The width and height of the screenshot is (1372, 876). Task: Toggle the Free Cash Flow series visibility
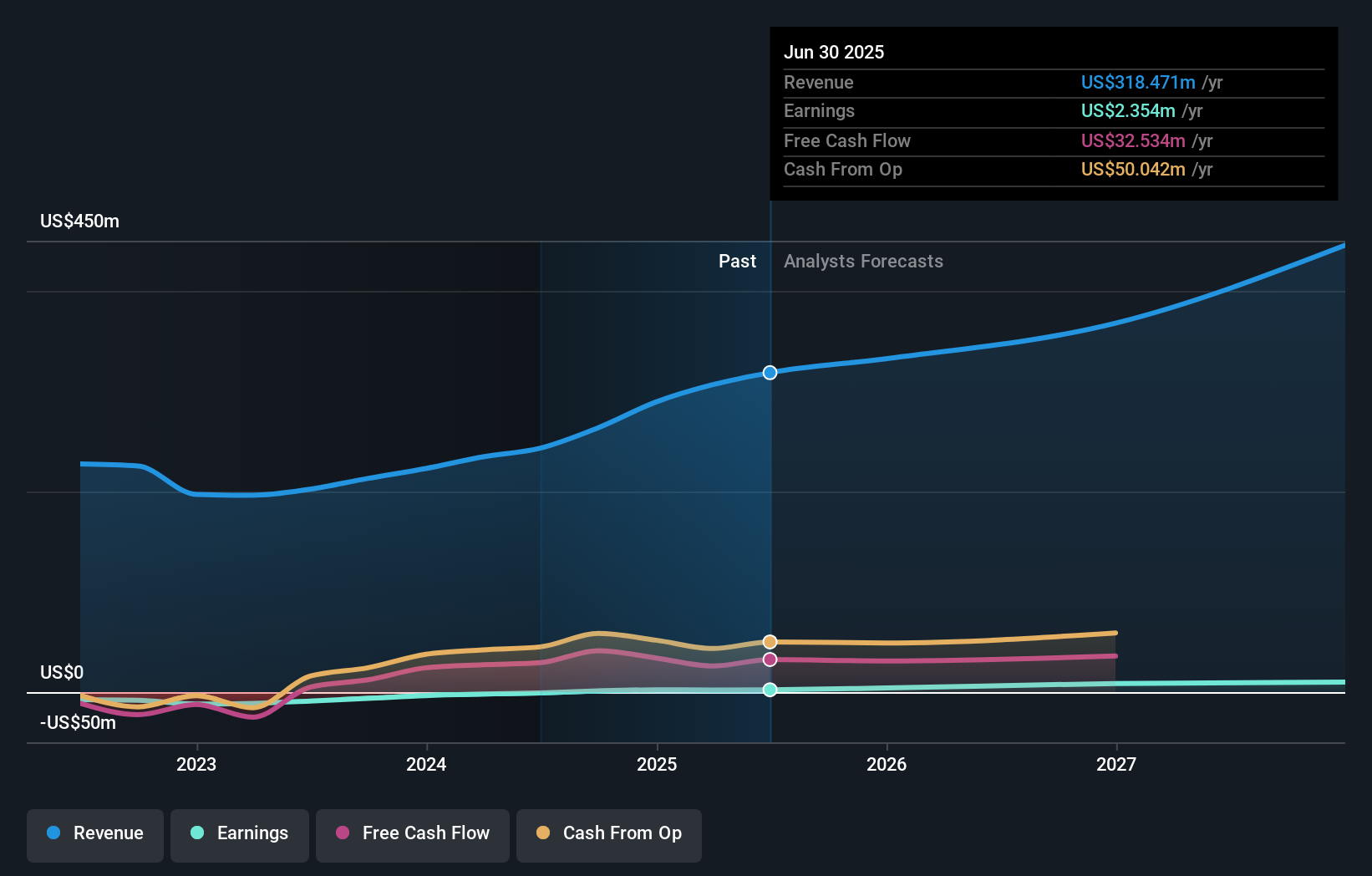412,833
